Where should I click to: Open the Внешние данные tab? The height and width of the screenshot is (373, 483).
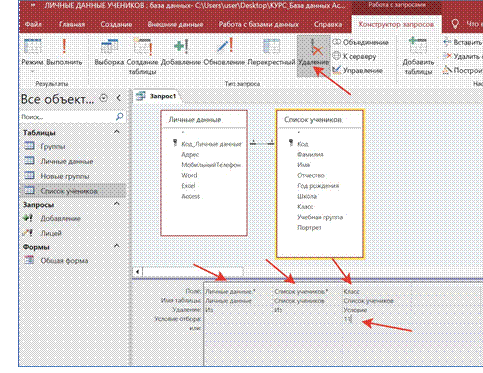tap(175, 24)
